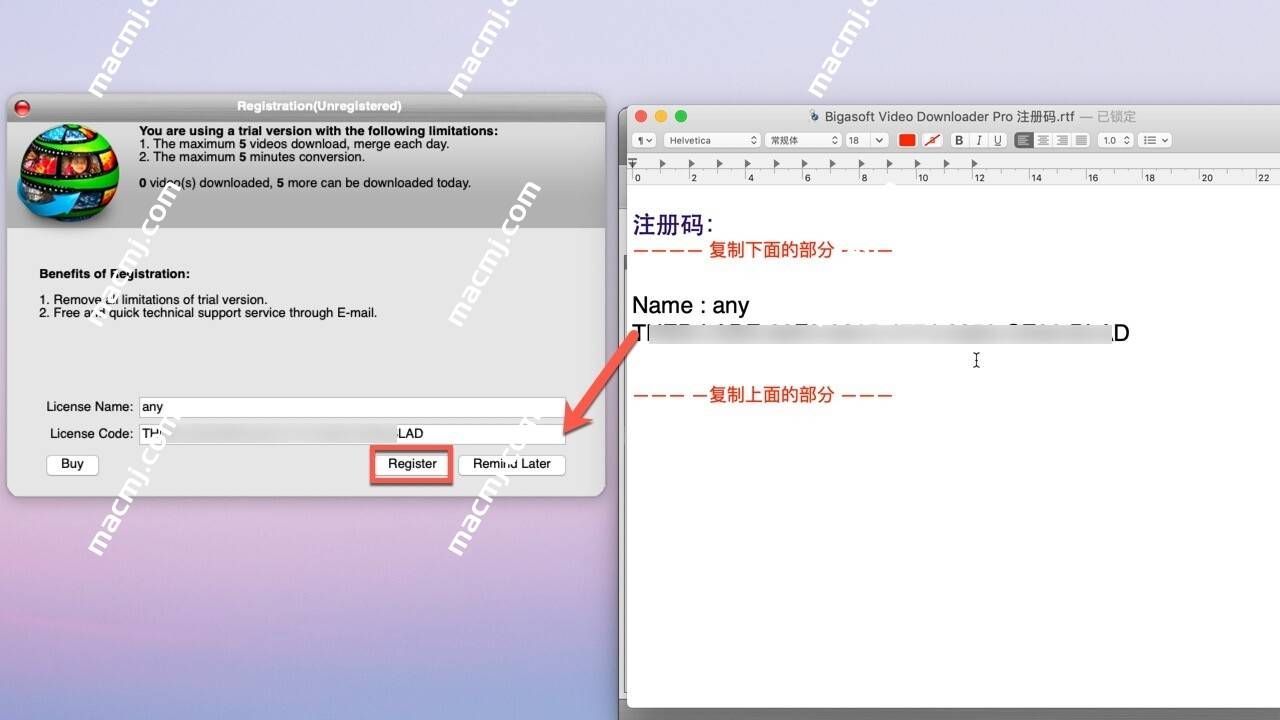Align text left in TextEdit
1280x720 pixels.
1024,140
